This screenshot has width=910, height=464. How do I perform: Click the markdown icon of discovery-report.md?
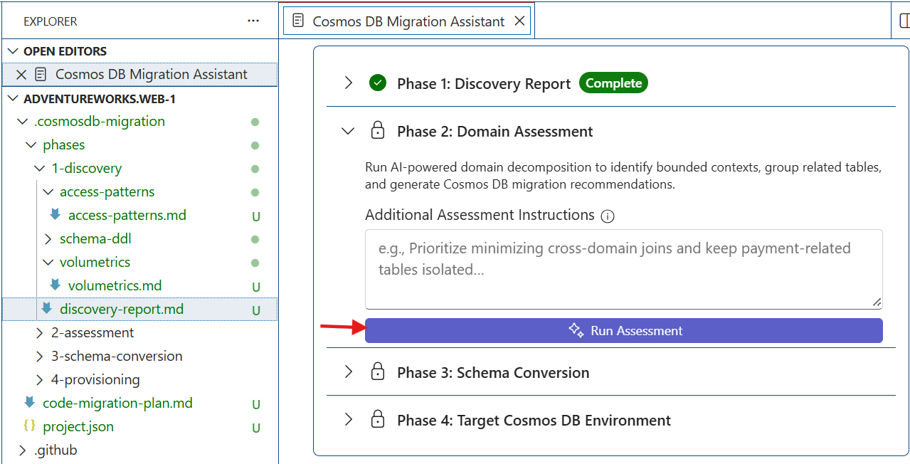coord(46,308)
